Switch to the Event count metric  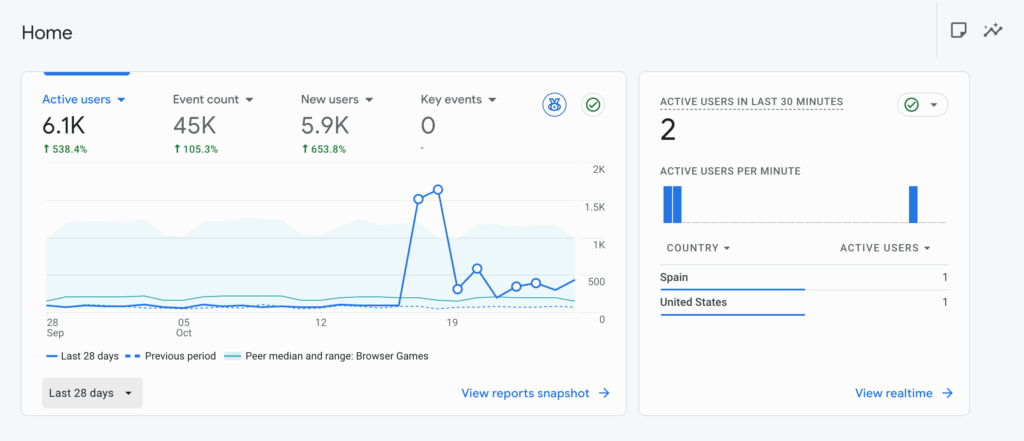pyautogui.click(x=212, y=100)
